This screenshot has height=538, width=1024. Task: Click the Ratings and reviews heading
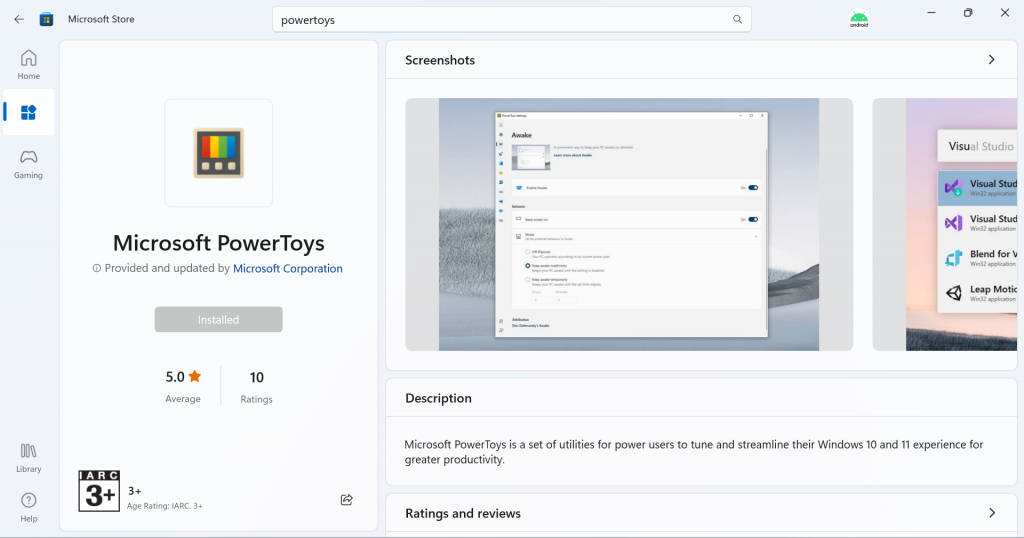463,513
